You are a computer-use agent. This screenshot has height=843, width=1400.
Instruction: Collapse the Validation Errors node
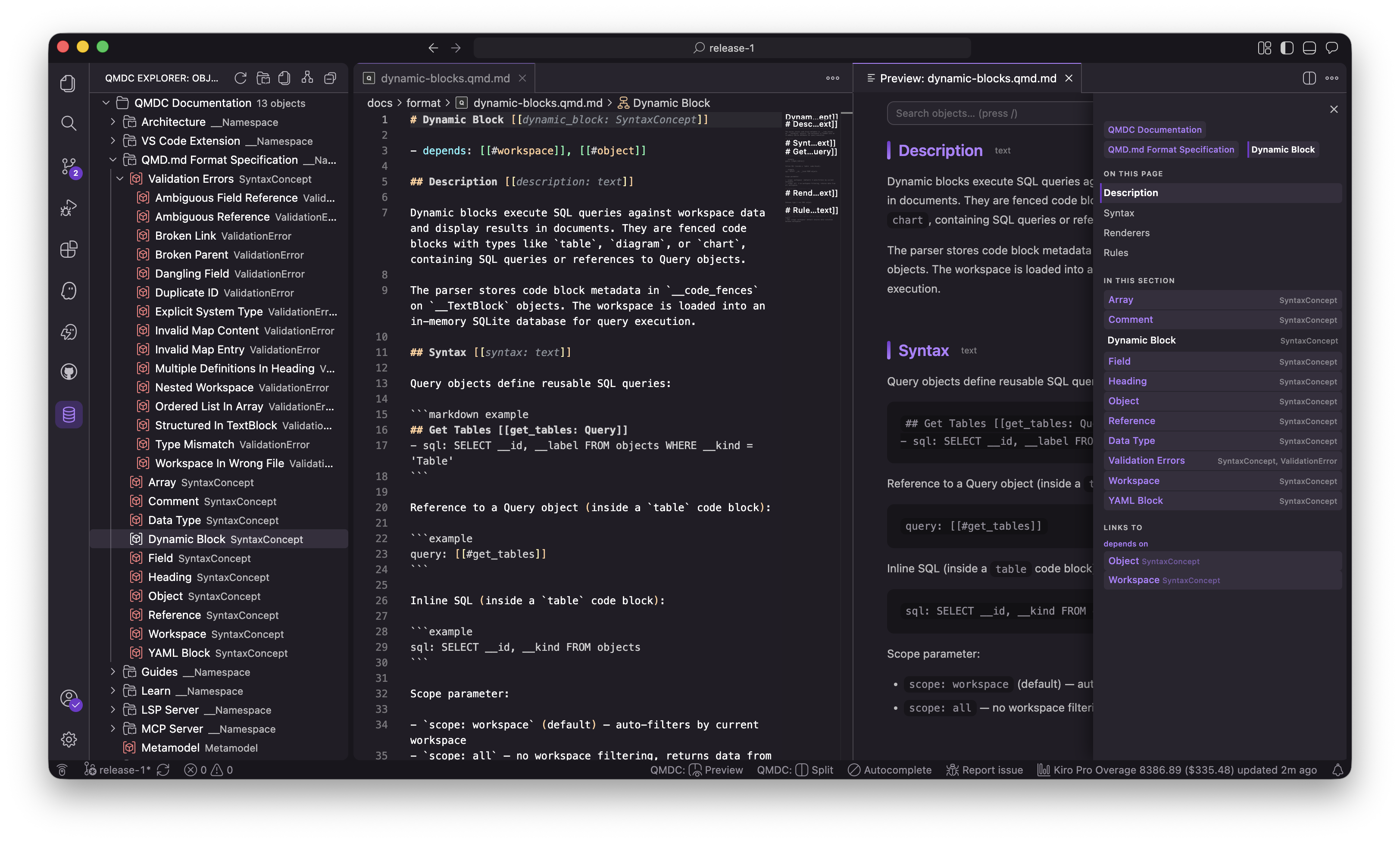[x=120, y=178]
